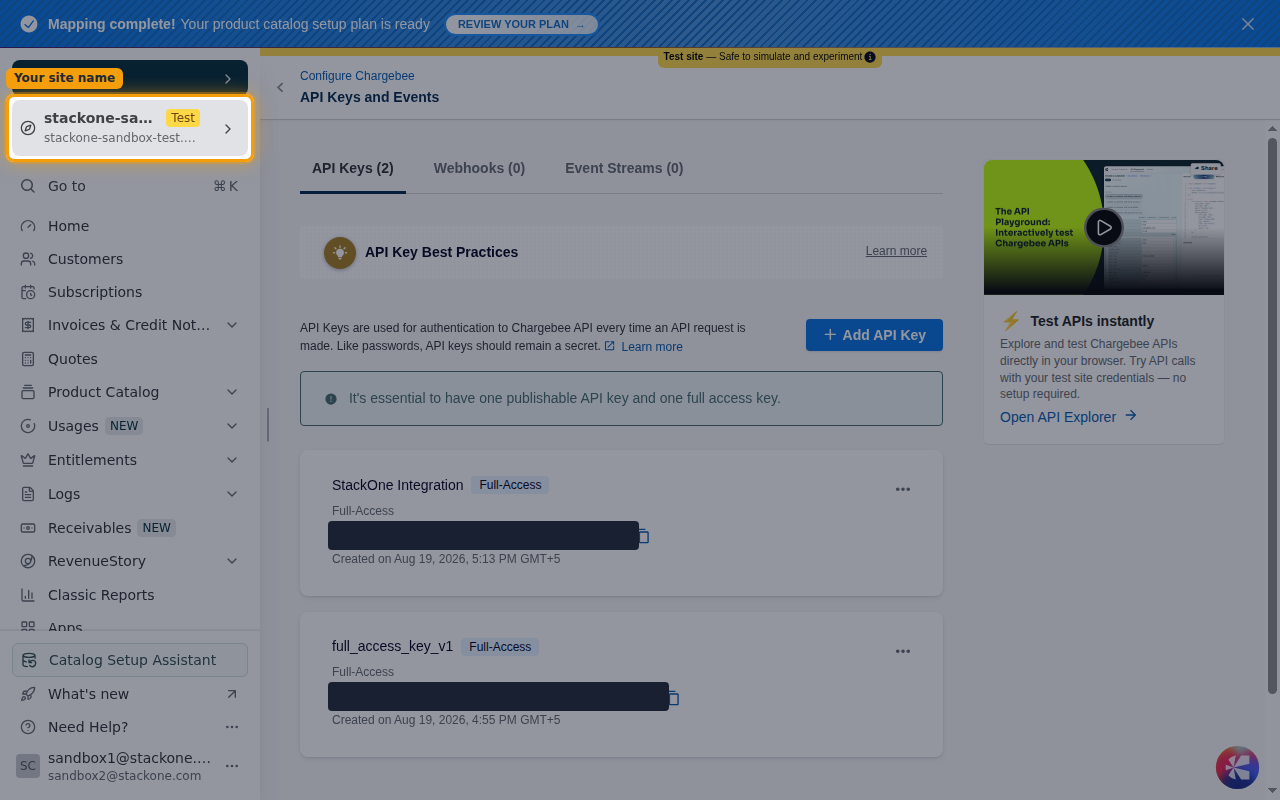Screen dimensions: 1280x800
Task: Click the Home speedometer icon
Action: pos(28,226)
